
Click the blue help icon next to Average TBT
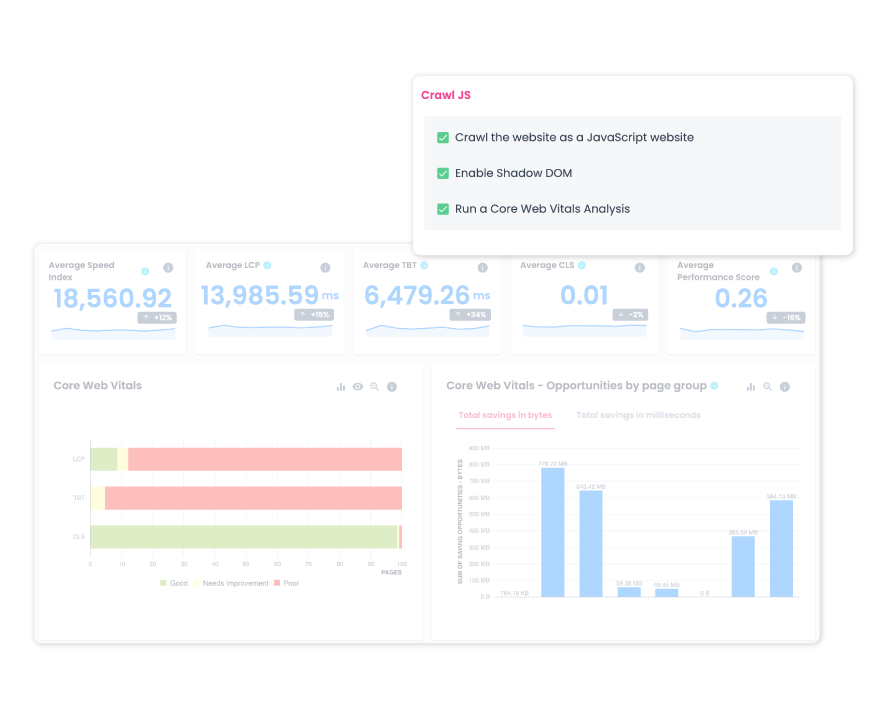pyautogui.click(x=424, y=266)
